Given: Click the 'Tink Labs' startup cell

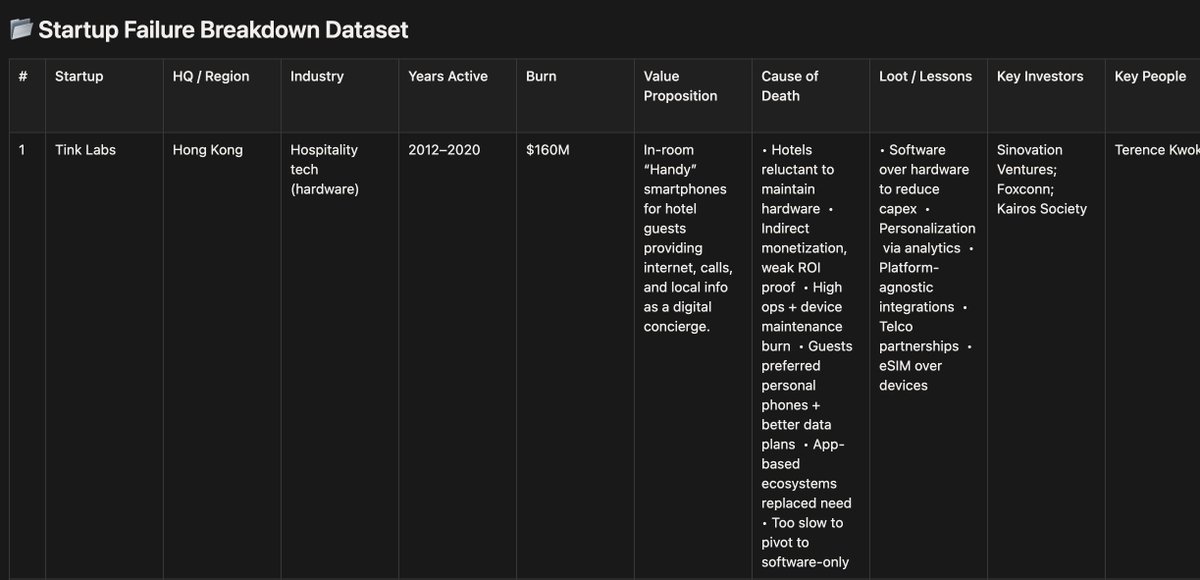Looking at the screenshot, I should [x=104, y=356].
